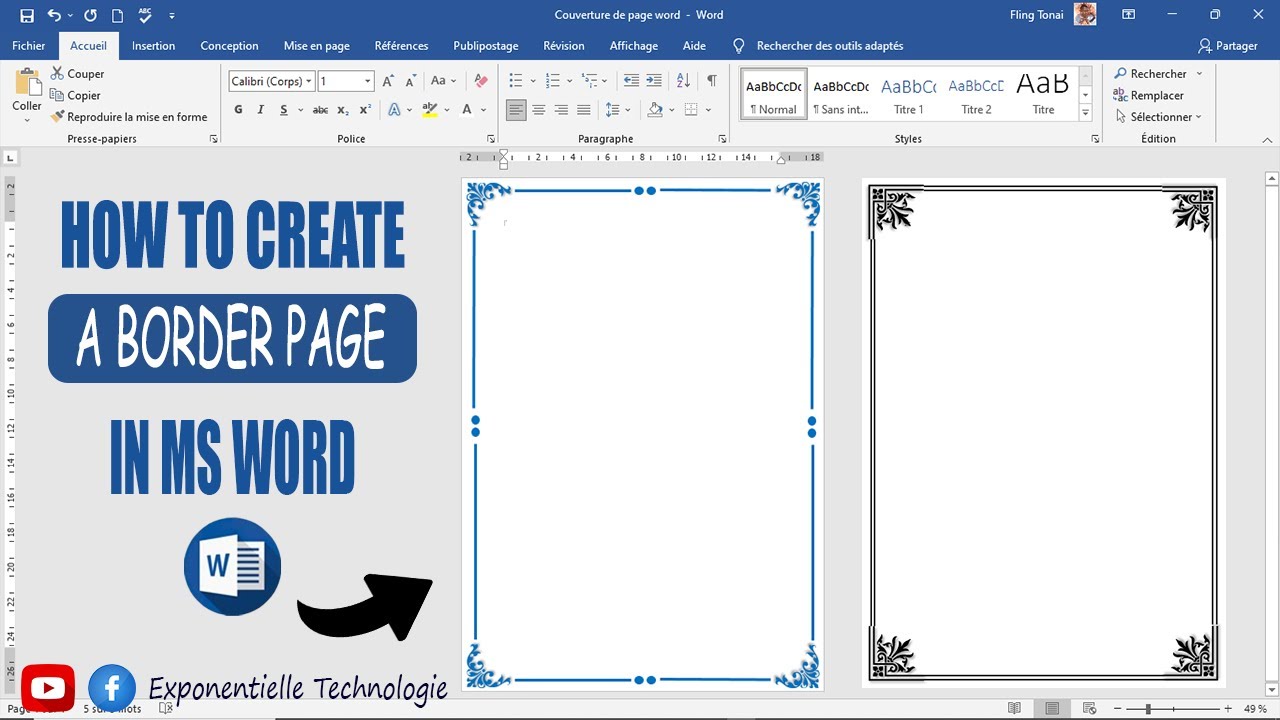1280x720 pixels.
Task: Select align left paragraph button
Action: 516,110
